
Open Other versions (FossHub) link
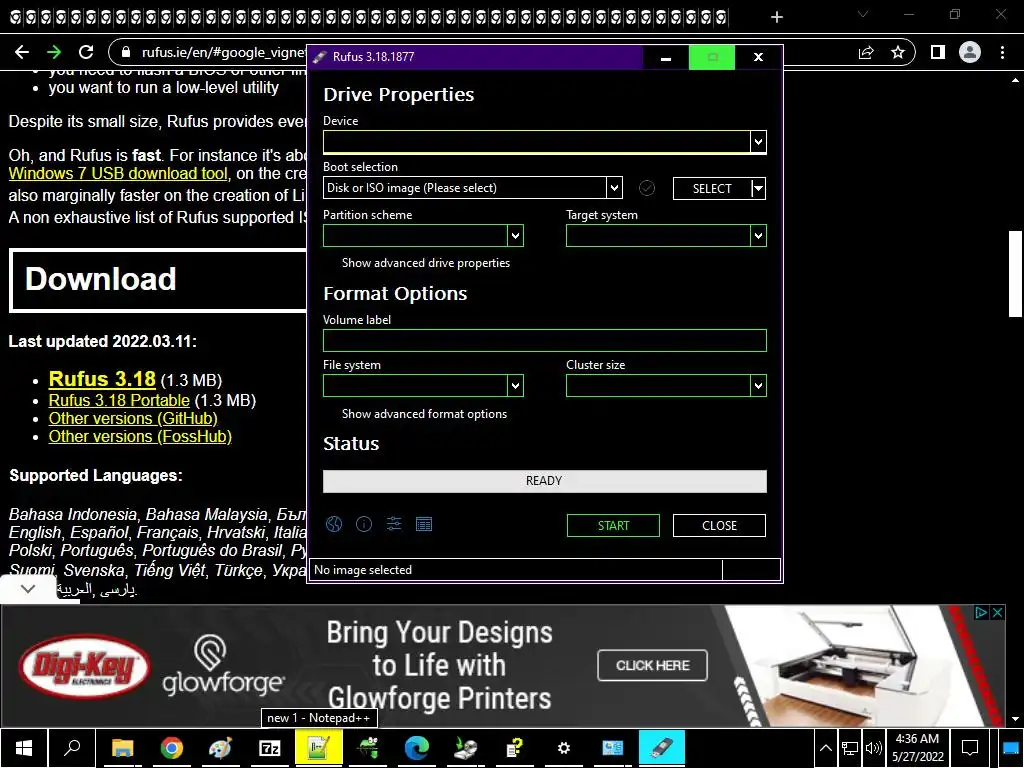[x=140, y=436]
